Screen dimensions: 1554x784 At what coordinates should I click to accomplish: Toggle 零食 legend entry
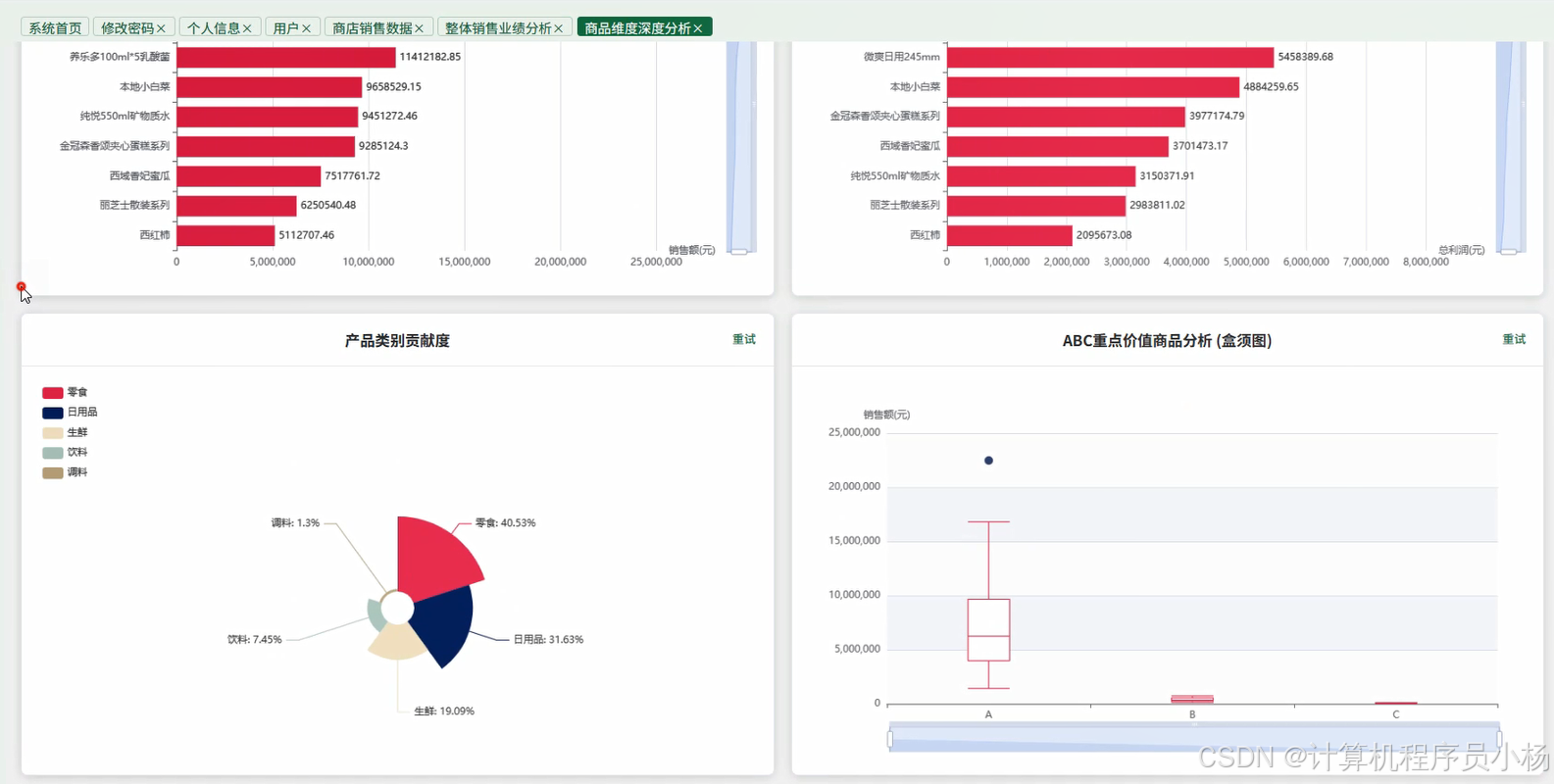coord(65,392)
